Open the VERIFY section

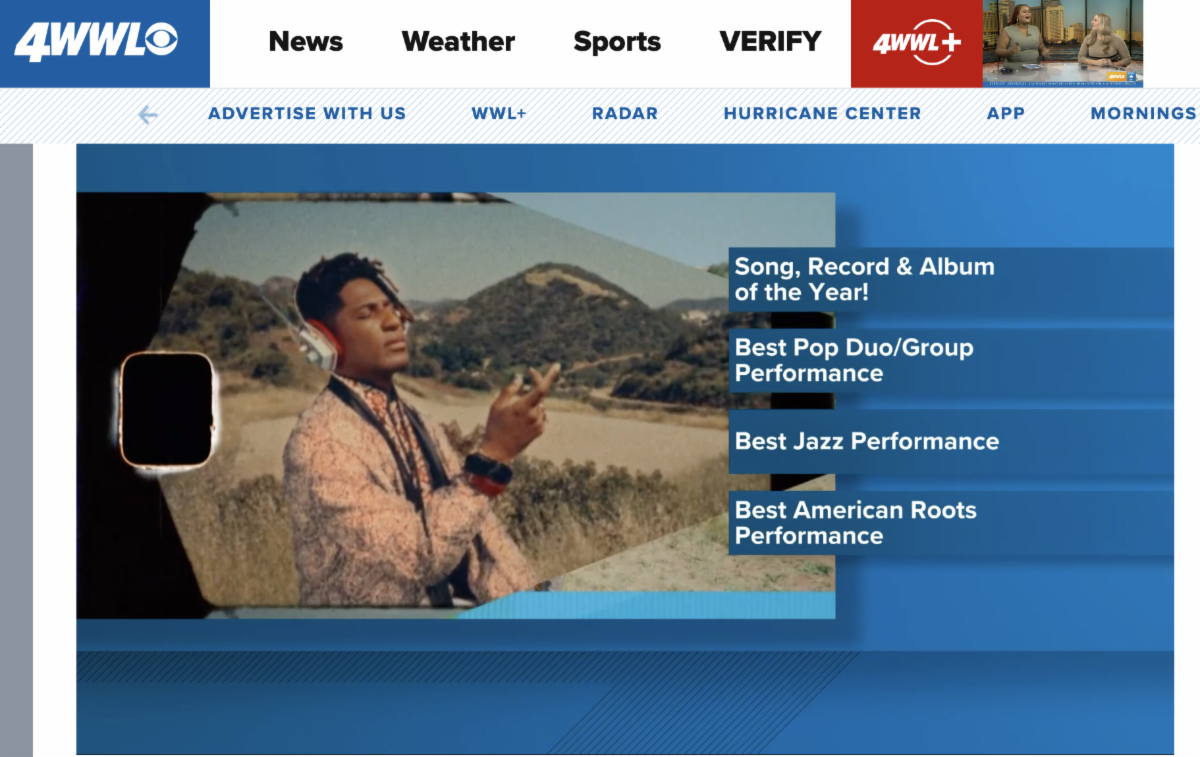770,42
